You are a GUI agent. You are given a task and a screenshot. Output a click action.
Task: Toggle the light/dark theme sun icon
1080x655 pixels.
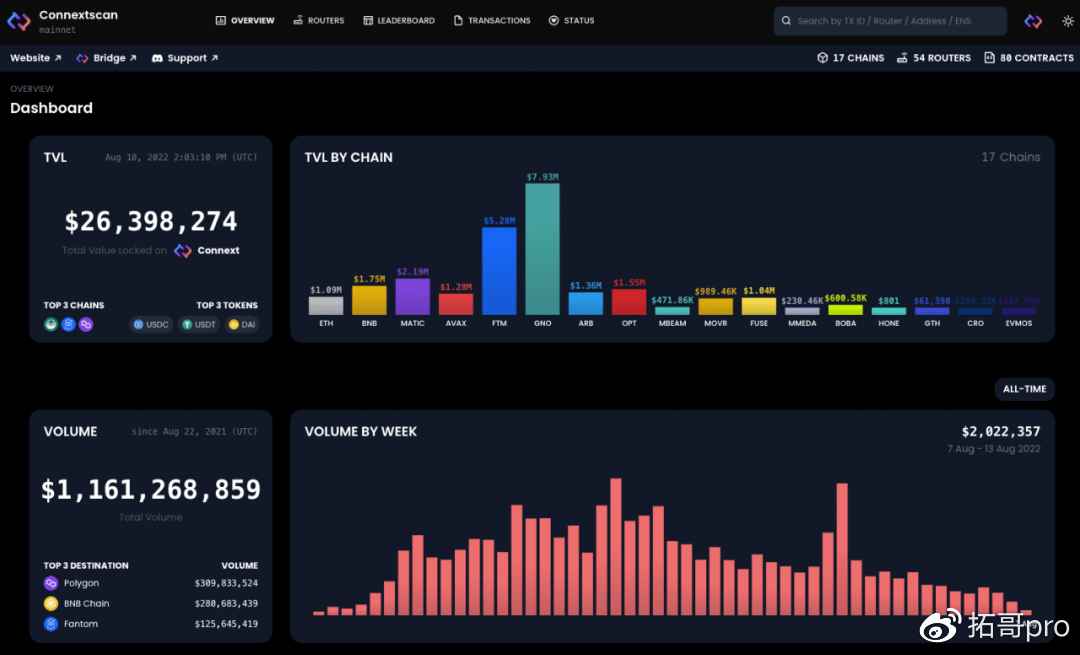pyautogui.click(x=1067, y=21)
